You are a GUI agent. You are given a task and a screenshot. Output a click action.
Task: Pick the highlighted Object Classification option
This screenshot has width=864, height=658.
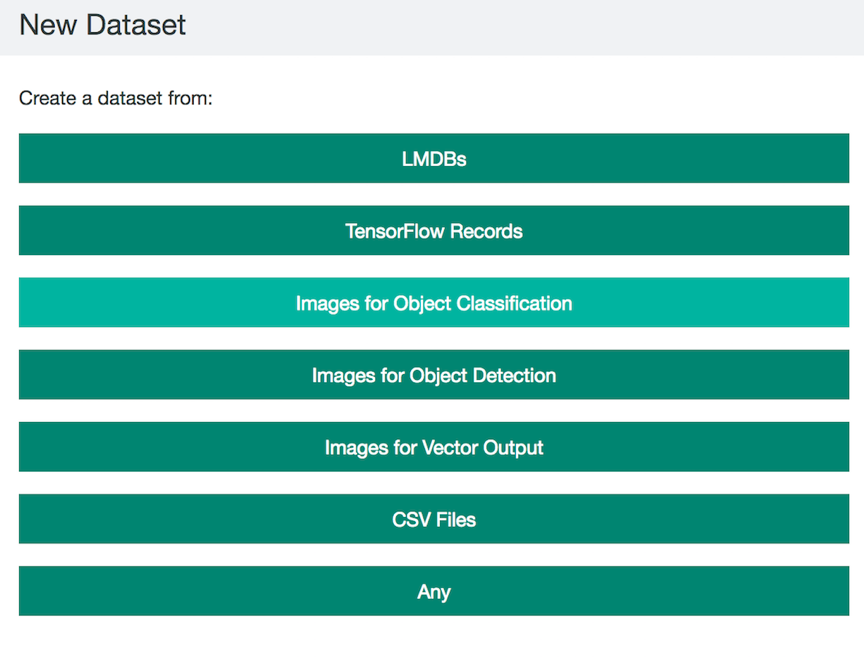point(434,303)
